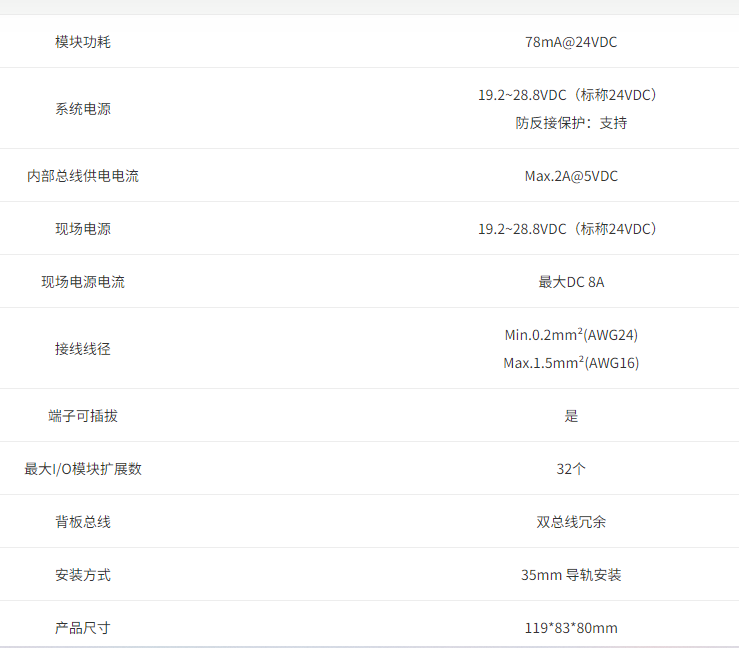Viewport: 739px width, 648px height.
Task: Click the 内部总线供电电流 label
Action: [x=83, y=176]
